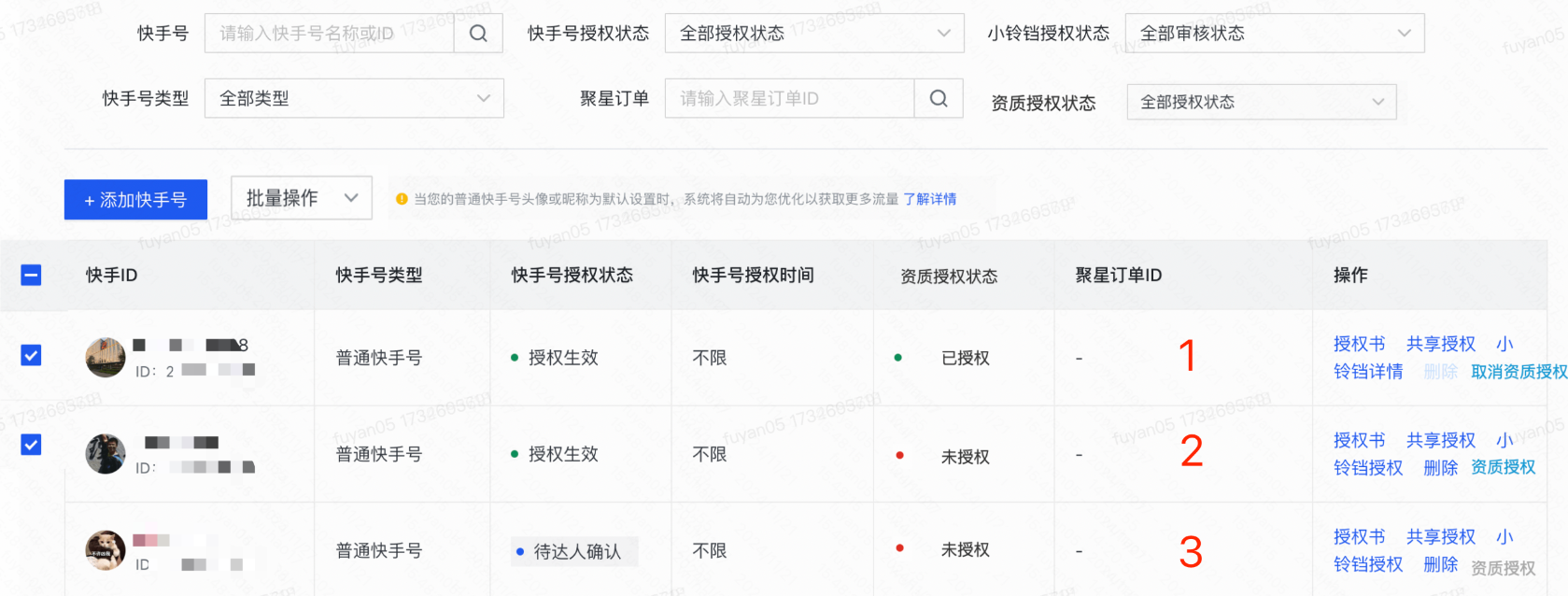
Task: Click 未授权 status in the 待达人确认 row
Action: [x=966, y=550]
